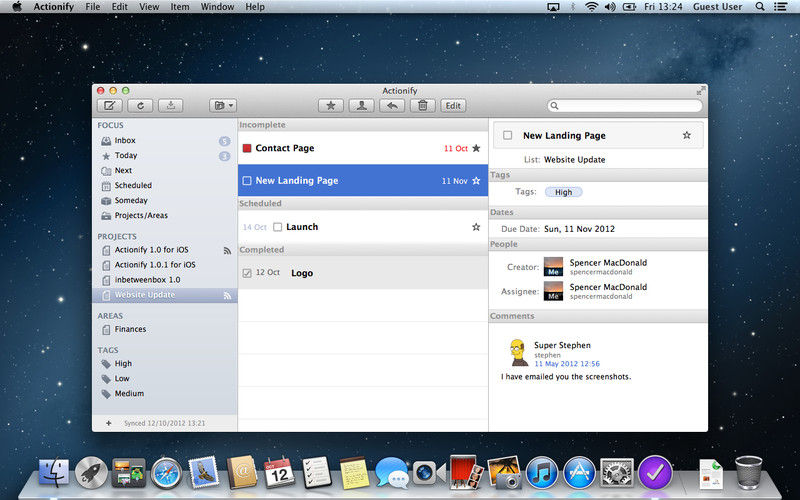Click the new item compose icon
Viewport: 800px width, 500px height.
[x=110, y=106]
